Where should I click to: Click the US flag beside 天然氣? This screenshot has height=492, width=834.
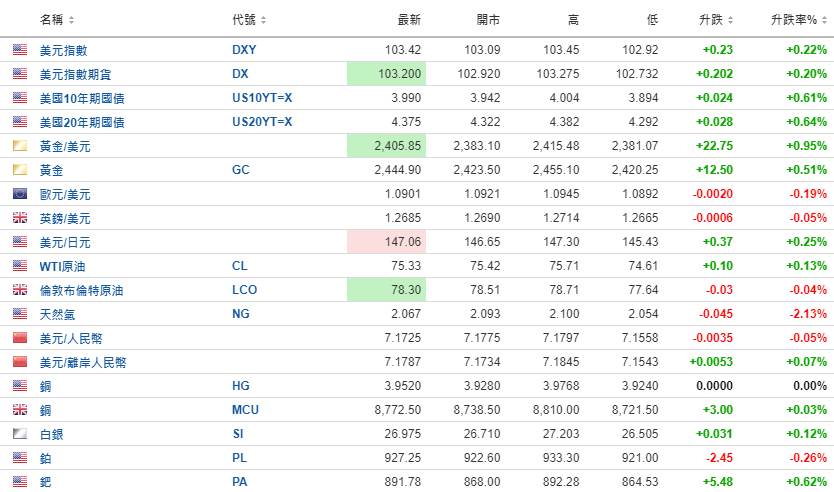click(x=20, y=314)
